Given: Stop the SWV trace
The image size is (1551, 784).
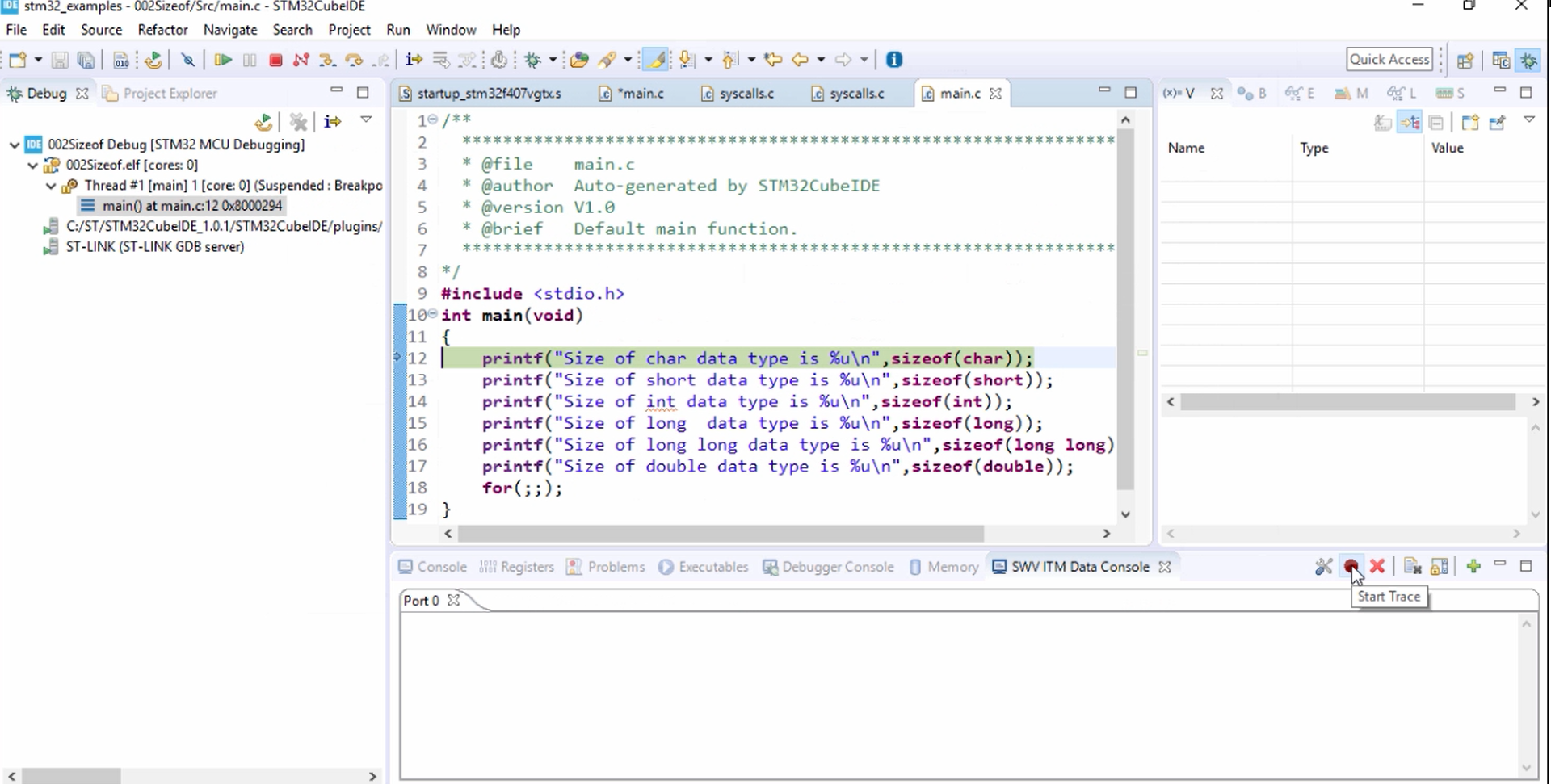Looking at the screenshot, I should click(1378, 566).
